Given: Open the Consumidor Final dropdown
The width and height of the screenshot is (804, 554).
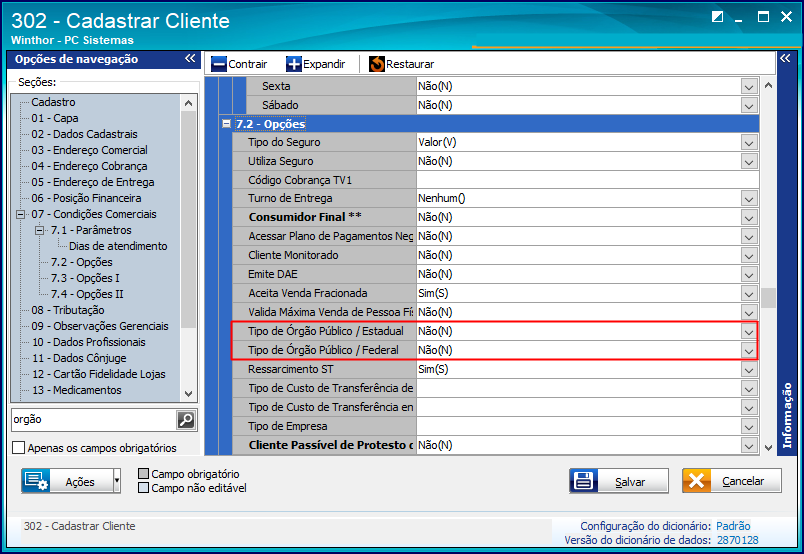Looking at the screenshot, I should [x=749, y=217].
